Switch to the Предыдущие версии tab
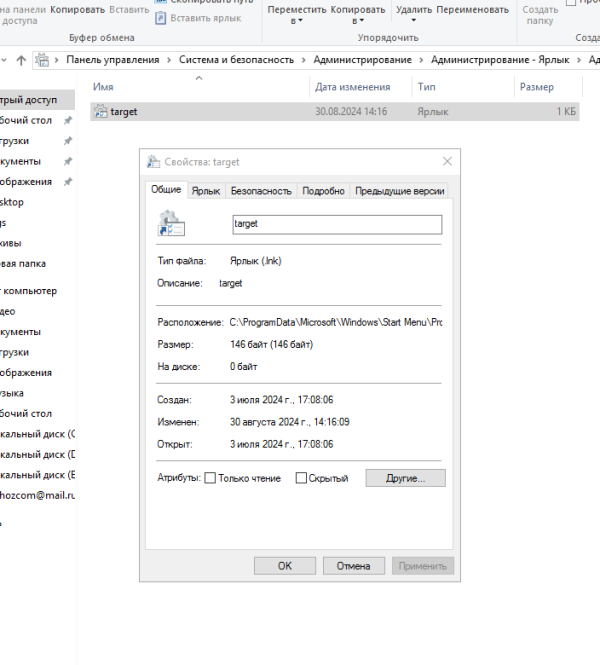This screenshot has height=665, width=600. [x=399, y=191]
